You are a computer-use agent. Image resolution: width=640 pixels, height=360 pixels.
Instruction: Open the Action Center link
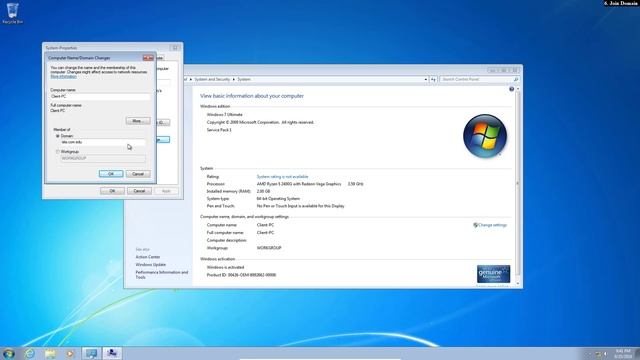point(148,257)
